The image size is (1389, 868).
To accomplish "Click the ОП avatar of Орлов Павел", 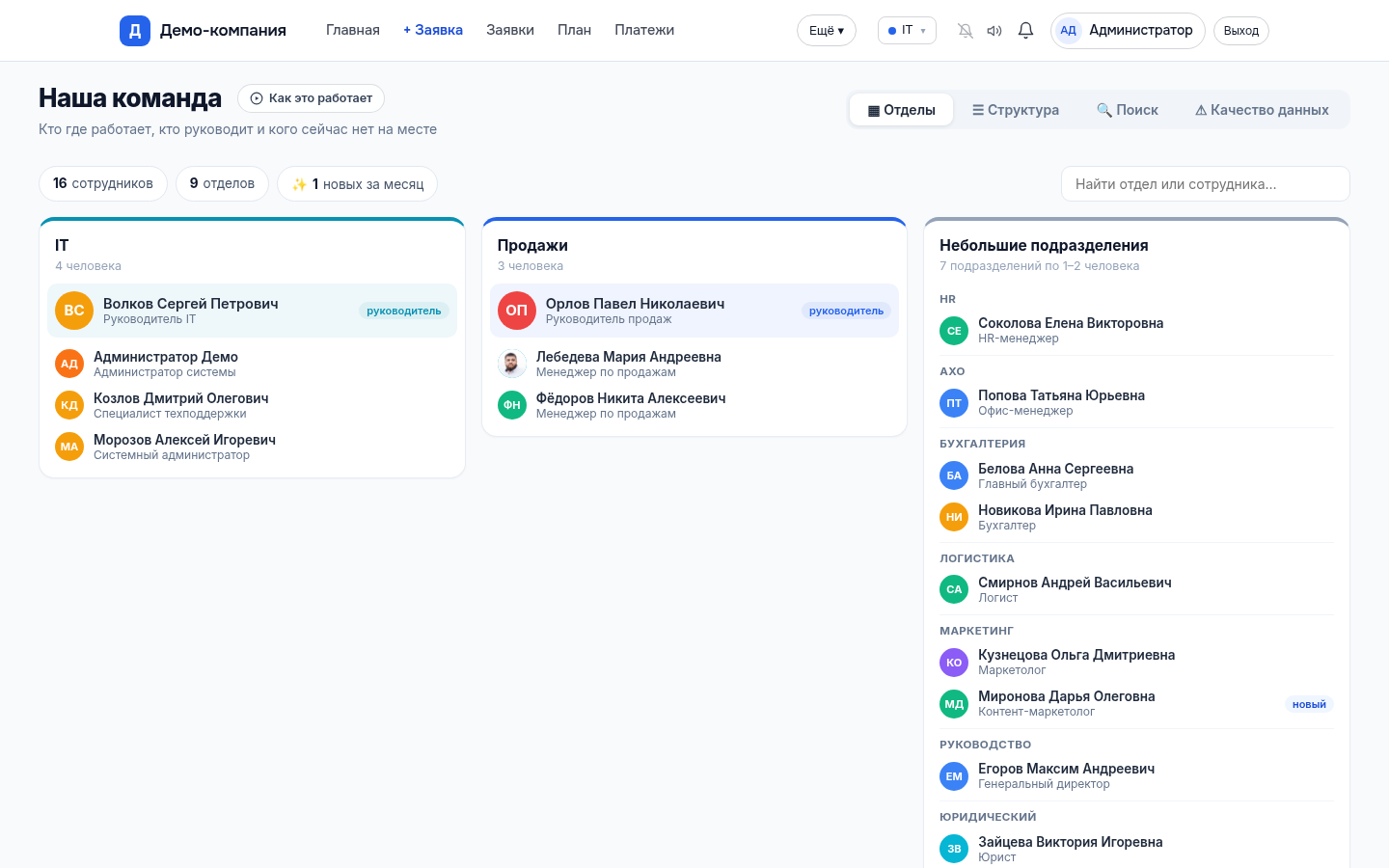I will pyautogui.click(x=517, y=311).
